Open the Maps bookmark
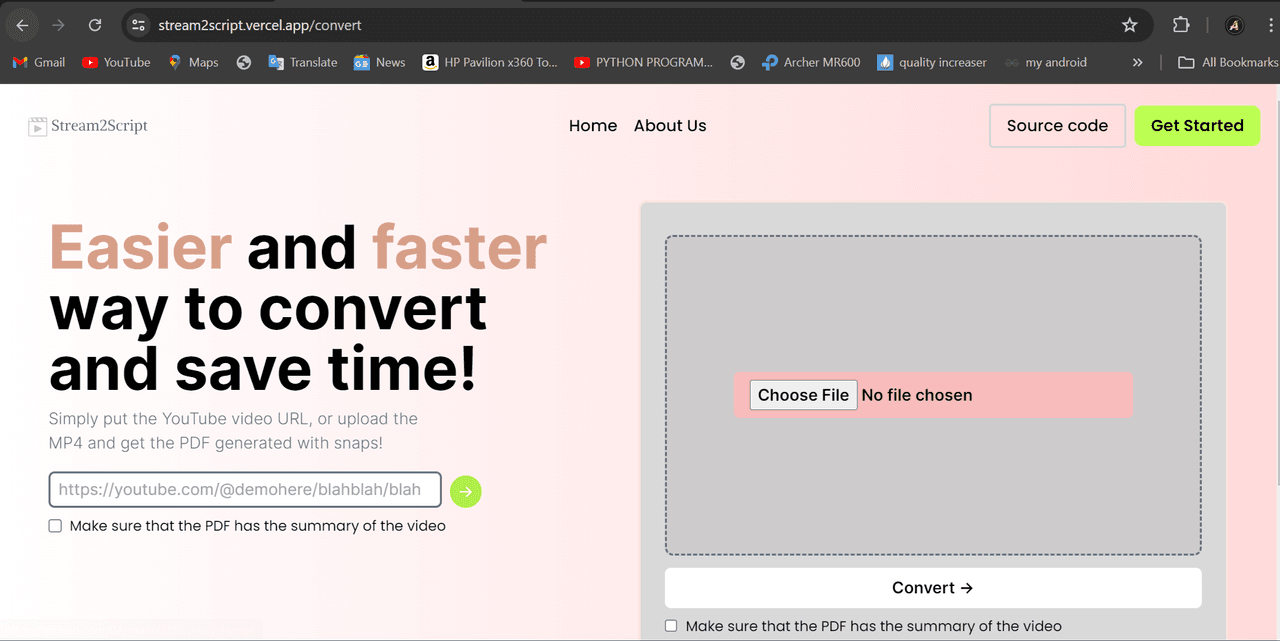Viewport: 1280px width, 641px height. point(193,62)
